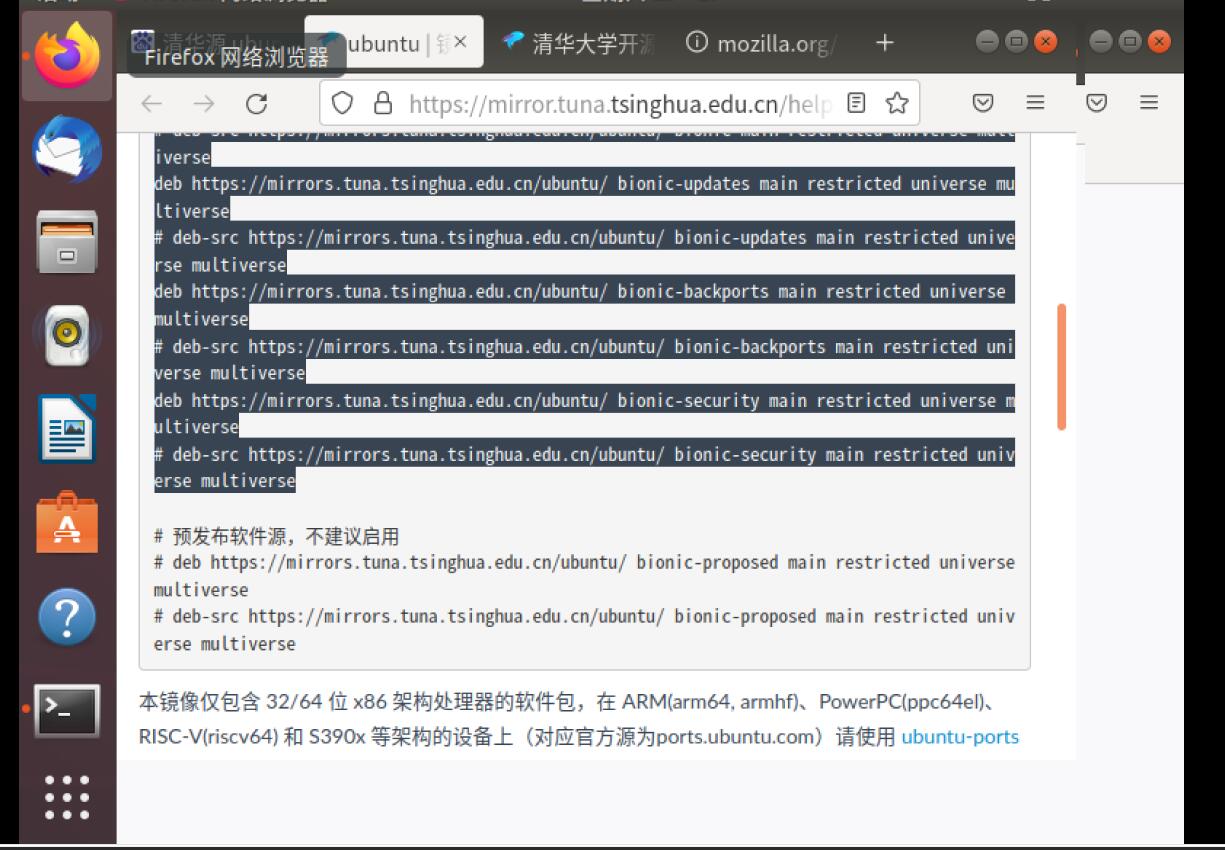
Task: Click the 'deb' bionic-updates source line
Action: coord(584,197)
